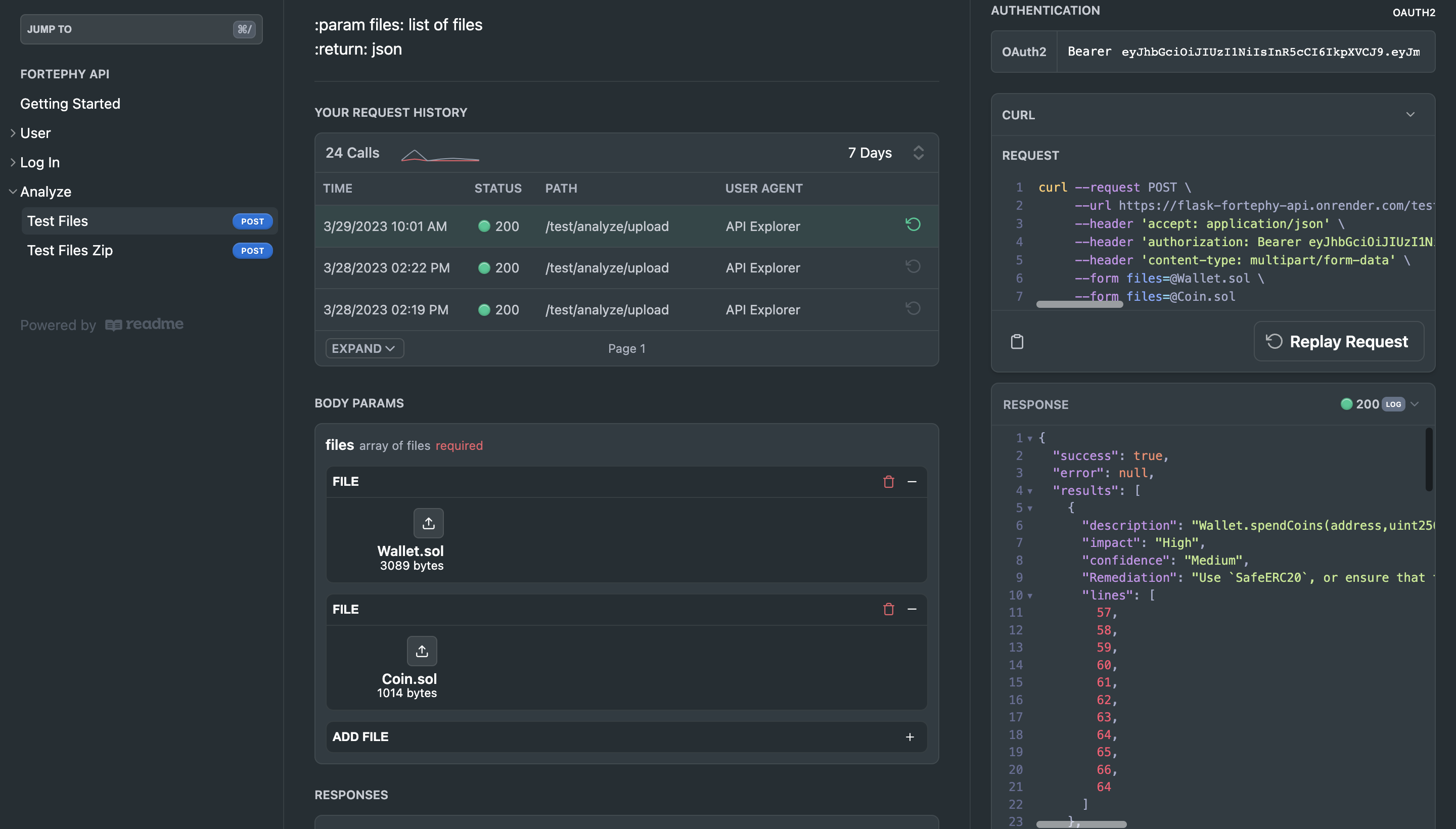Viewport: 1456px width, 829px height.
Task: Click replay icon on 3/29/2023 request row
Action: pyautogui.click(x=913, y=225)
